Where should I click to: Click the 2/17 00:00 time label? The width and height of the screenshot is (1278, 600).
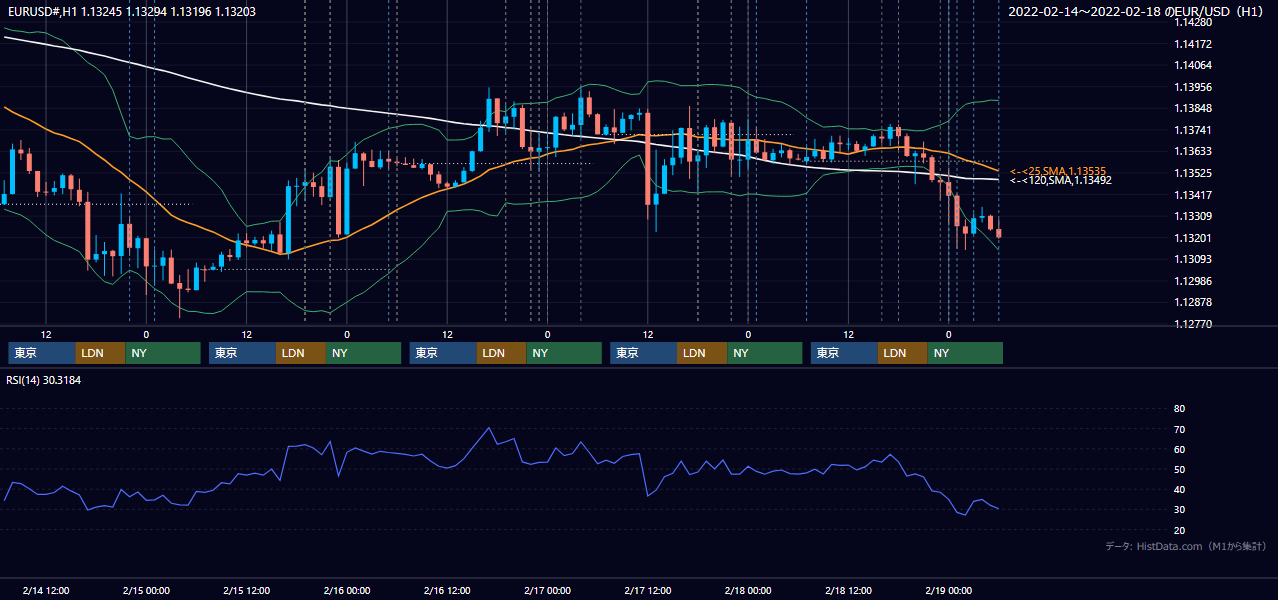click(548, 590)
